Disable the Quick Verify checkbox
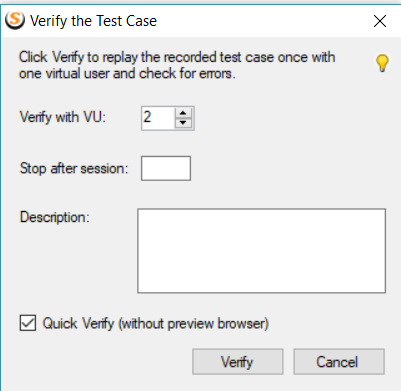Viewport: 401px width, 391px height. 28,323
